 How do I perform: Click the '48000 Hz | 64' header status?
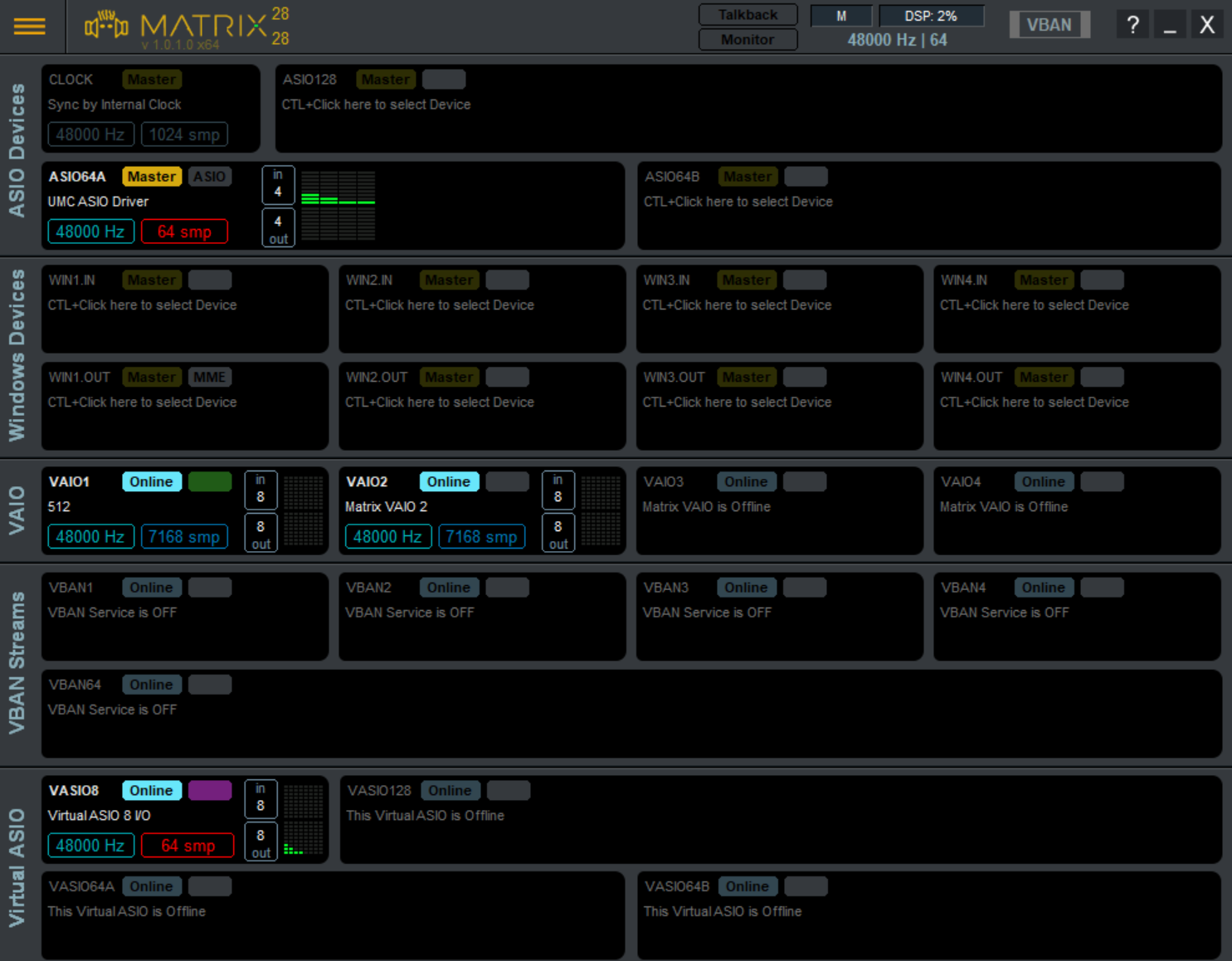tap(897, 40)
